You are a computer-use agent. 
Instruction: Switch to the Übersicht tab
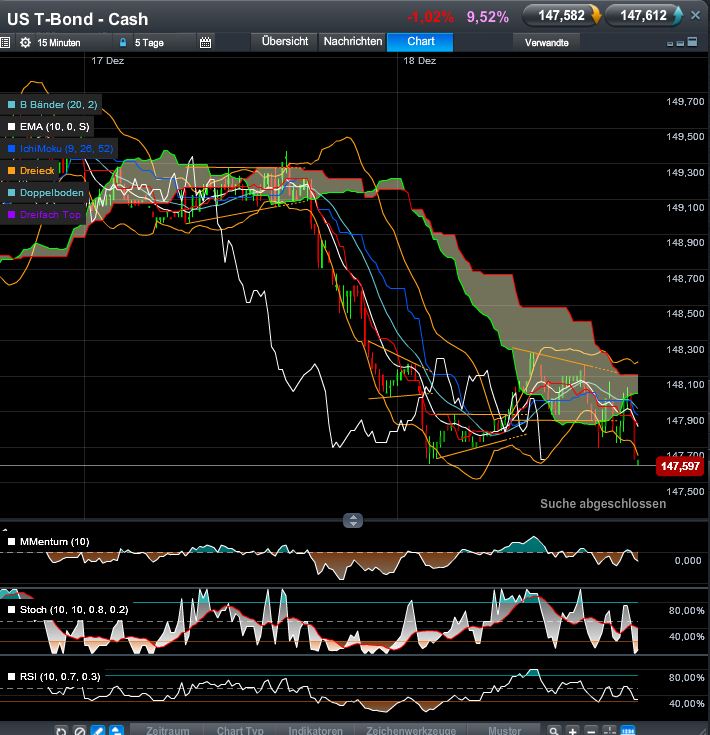pyautogui.click(x=285, y=41)
